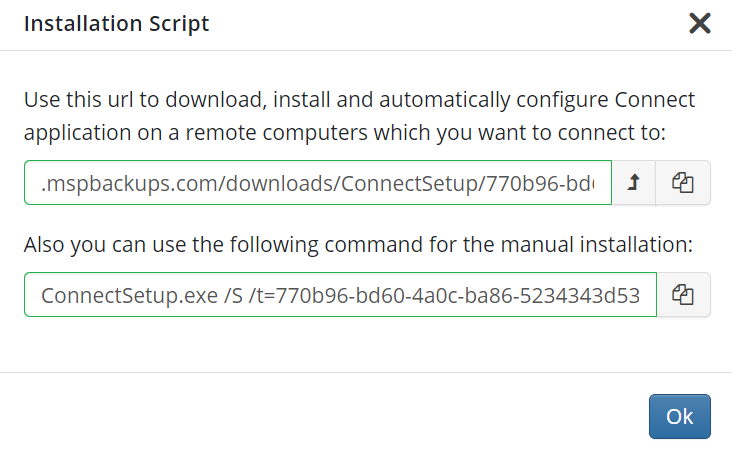Viewport: 732px width, 452px height.
Task: Click the word 'Connect' in the description
Action: point(654,101)
